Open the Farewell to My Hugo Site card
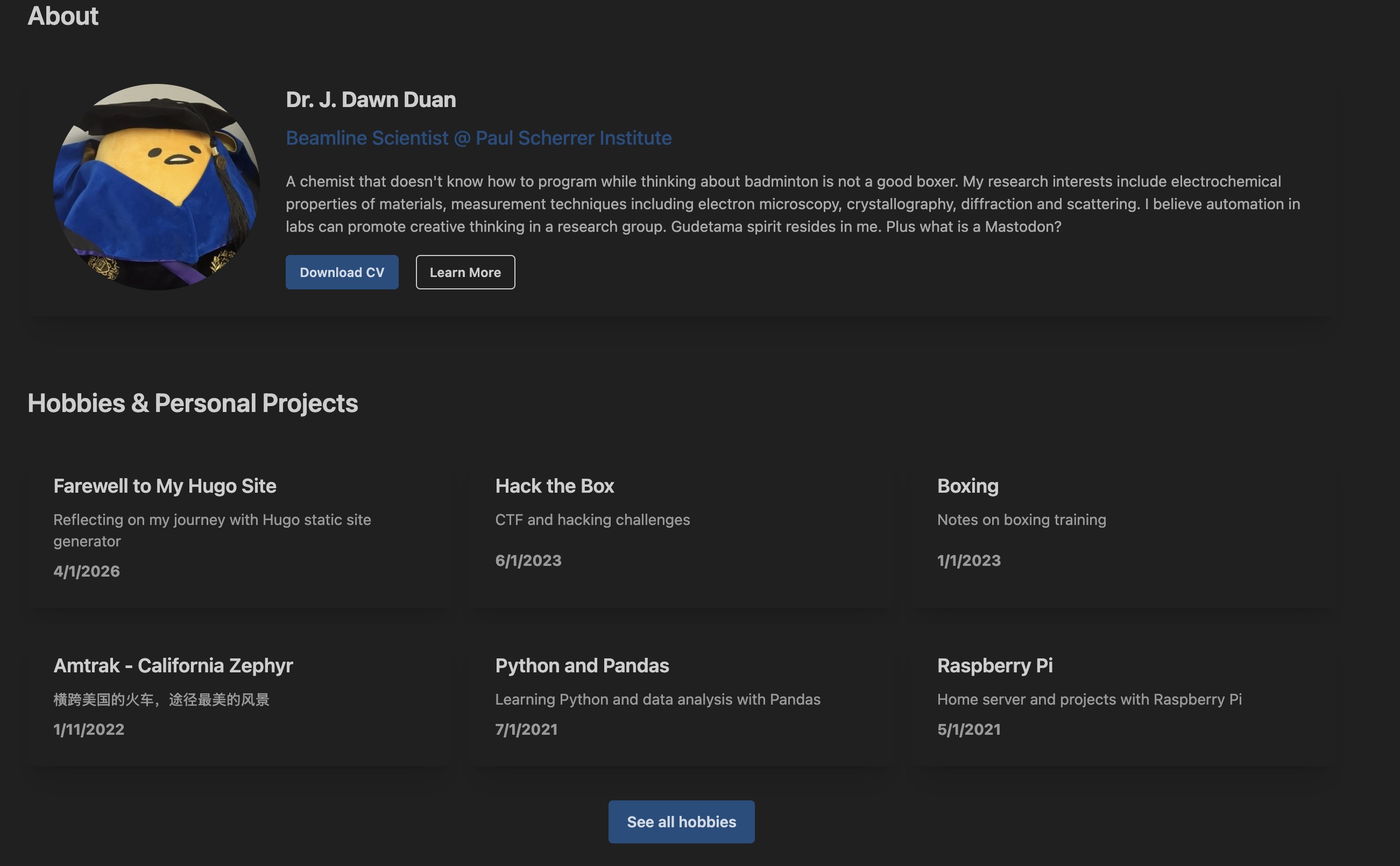The height and width of the screenshot is (866, 1400). point(165,486)
